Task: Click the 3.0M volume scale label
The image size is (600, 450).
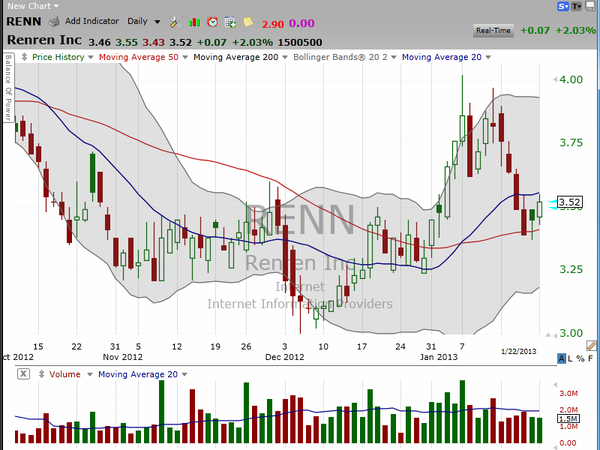Action: (x=569, y=393)
